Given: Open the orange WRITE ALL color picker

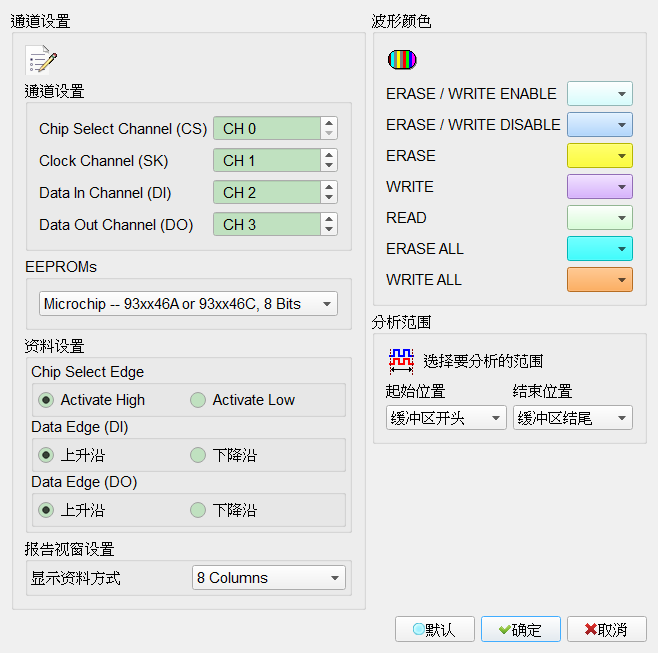Looking at the screenshot, I should pyautogui.click(x=600, y=280).
